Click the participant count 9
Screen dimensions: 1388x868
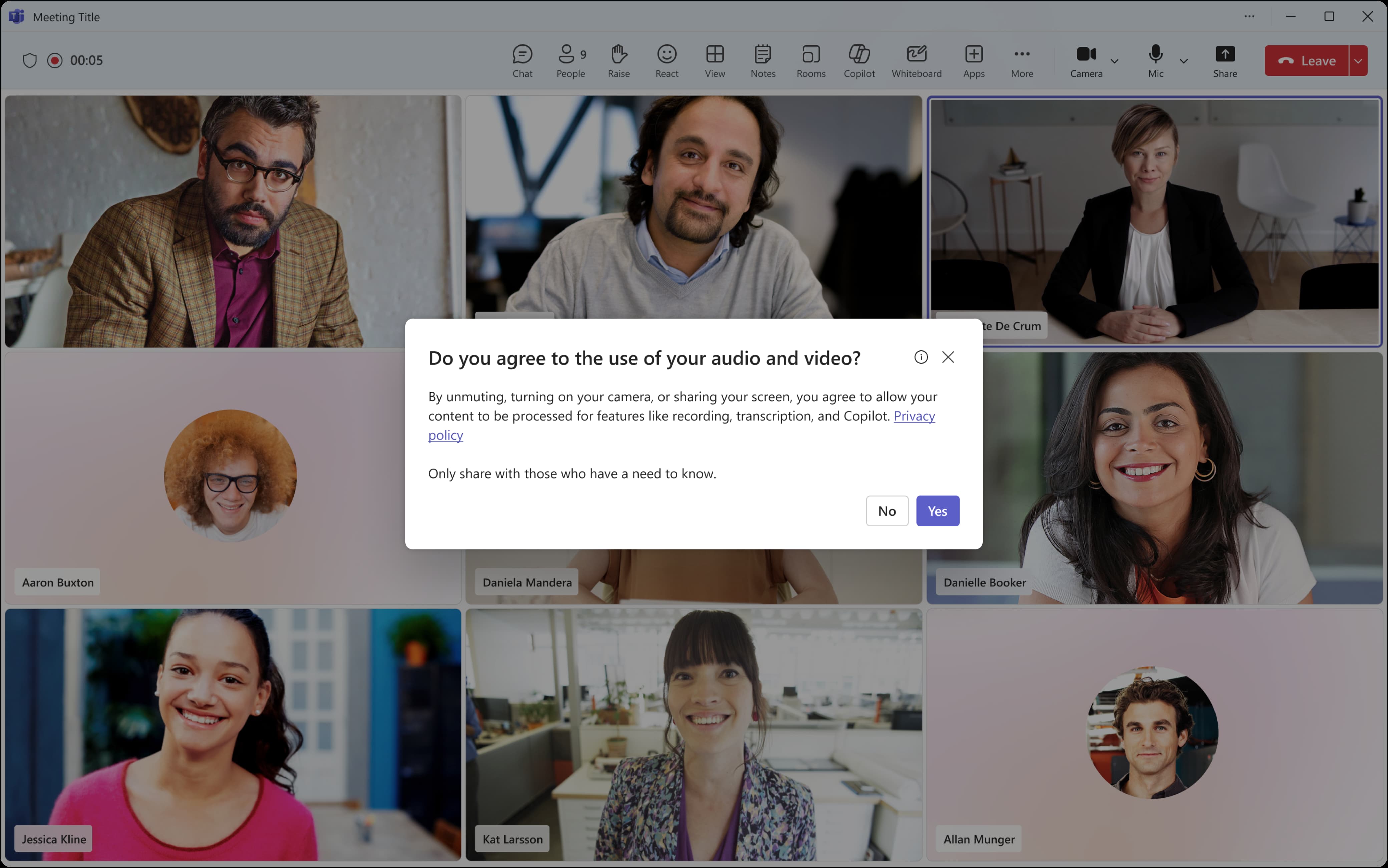583,54
